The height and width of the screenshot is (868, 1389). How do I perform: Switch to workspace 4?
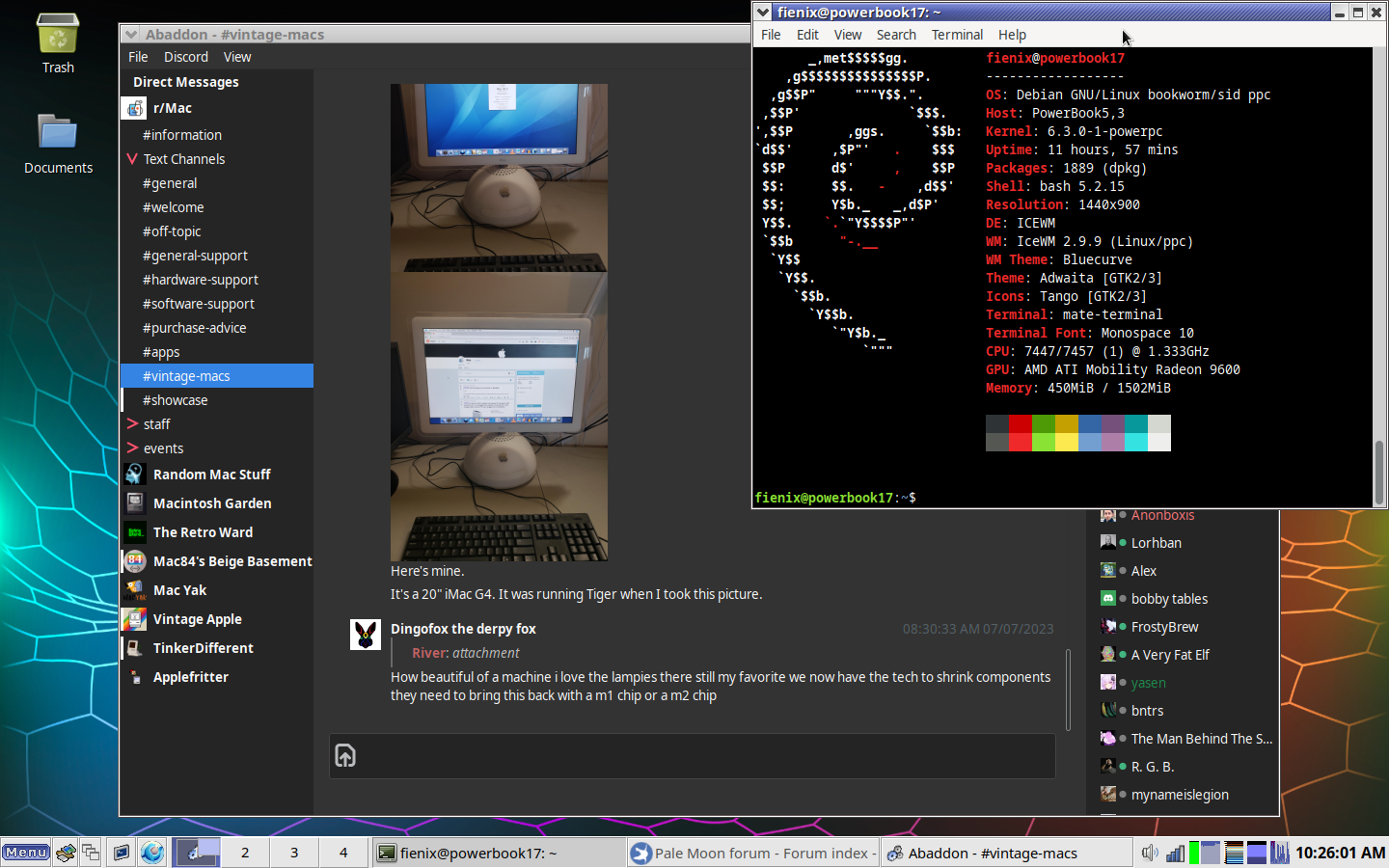point(343,853)
